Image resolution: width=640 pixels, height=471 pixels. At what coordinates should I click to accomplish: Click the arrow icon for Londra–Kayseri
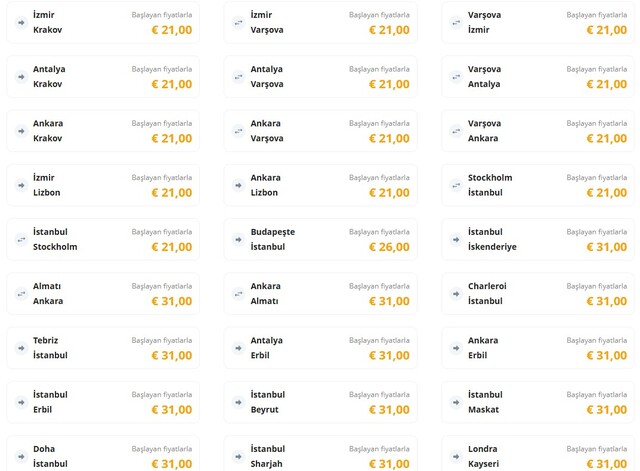tap(456, 456)
